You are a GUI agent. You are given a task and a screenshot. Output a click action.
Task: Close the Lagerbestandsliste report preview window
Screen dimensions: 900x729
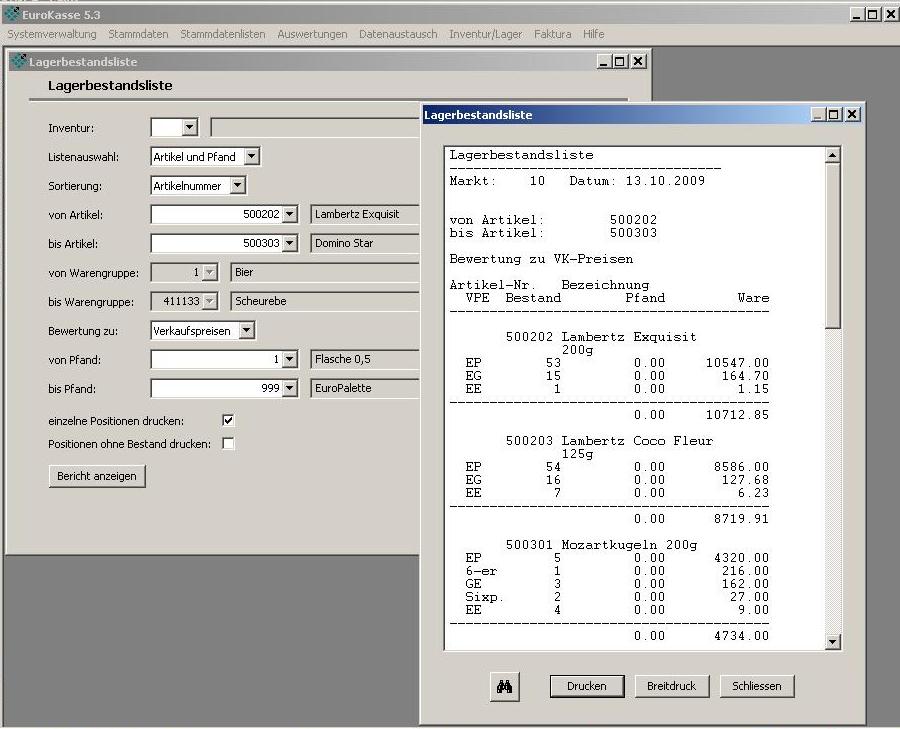point(852,115)
